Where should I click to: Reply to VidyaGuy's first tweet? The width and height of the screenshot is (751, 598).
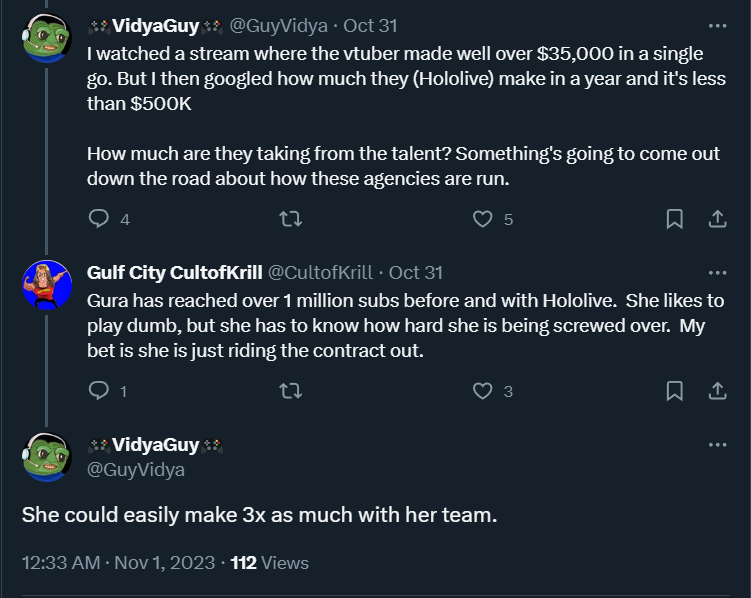point(99,218)
